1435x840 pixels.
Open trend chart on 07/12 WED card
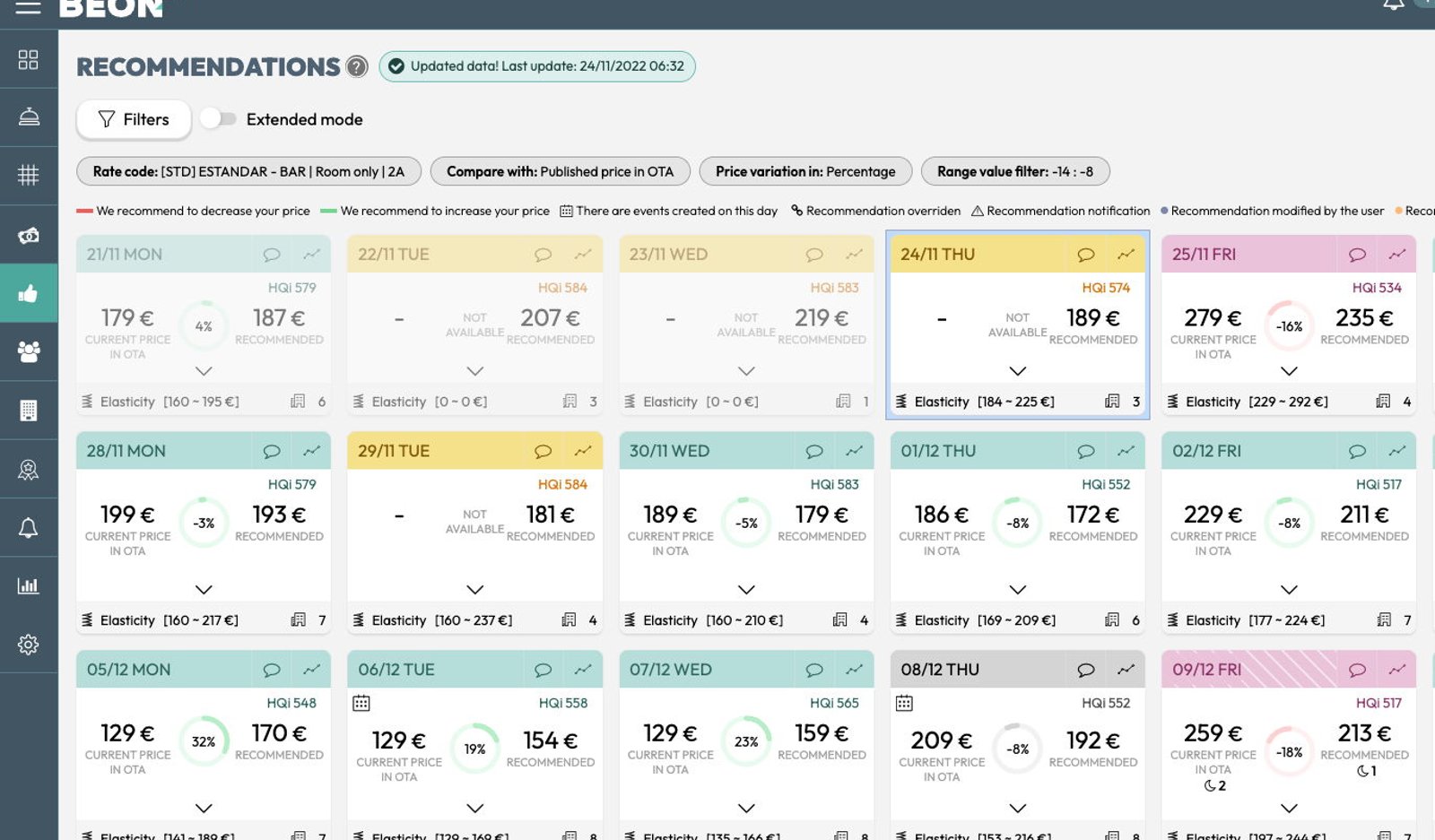(854, 670)
